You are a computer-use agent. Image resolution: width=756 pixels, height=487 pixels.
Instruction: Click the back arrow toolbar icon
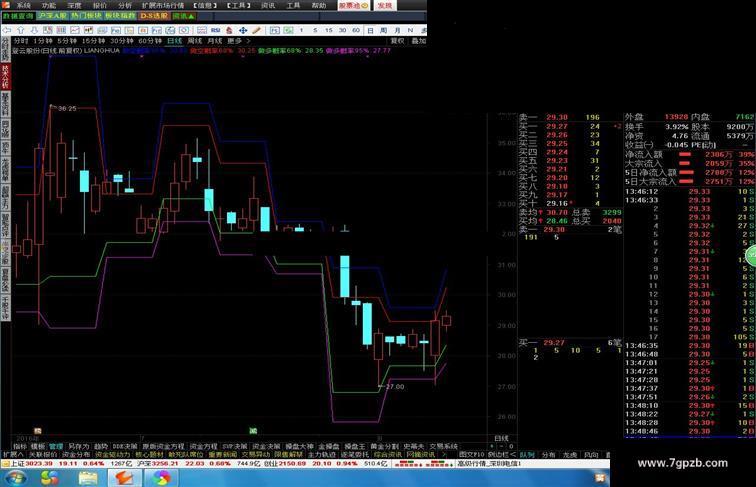tap(7, 30)
